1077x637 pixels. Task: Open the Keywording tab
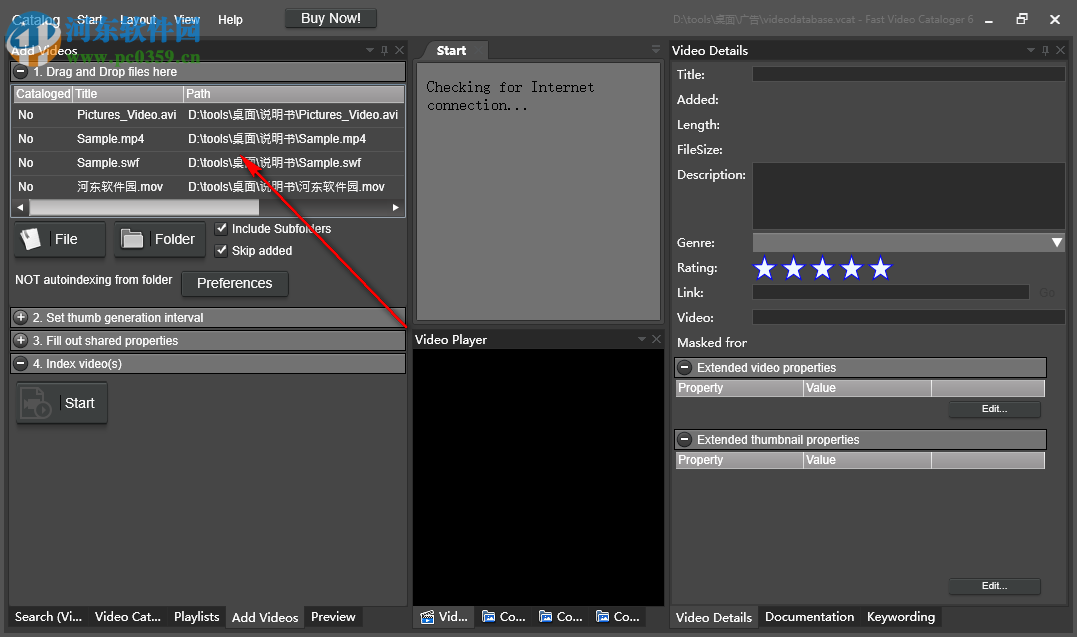tap(900, 617)
